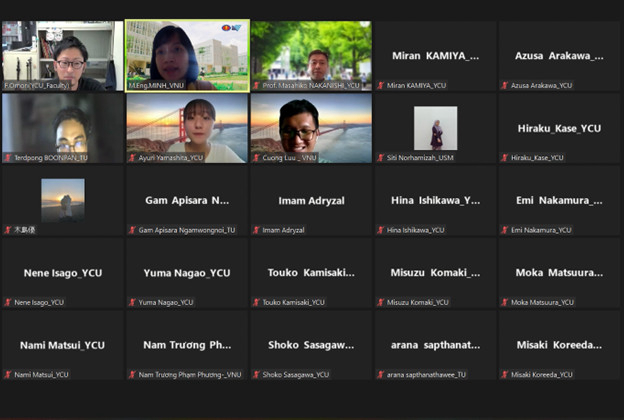Click muted mic icon beside Cuong Luu _VNU
Viewport: 624px width, 420px height.
[x=256, y=158]
